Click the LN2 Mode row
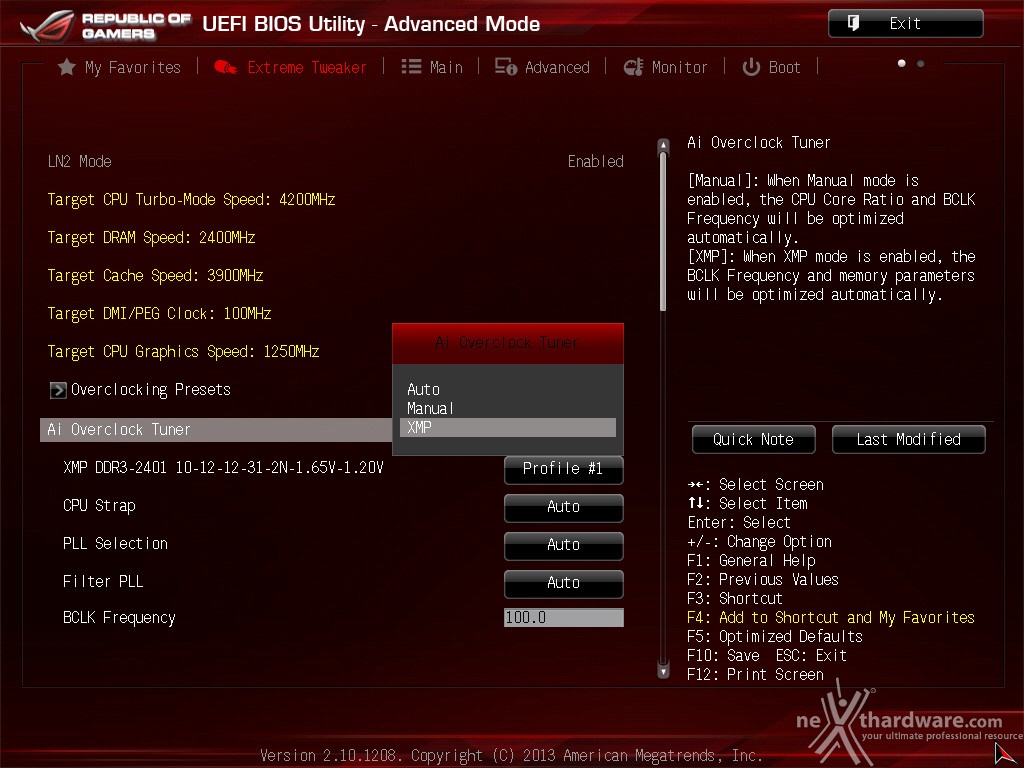Screen dimensions: 1024x768 pyautogui.click(x=335, y=161)
